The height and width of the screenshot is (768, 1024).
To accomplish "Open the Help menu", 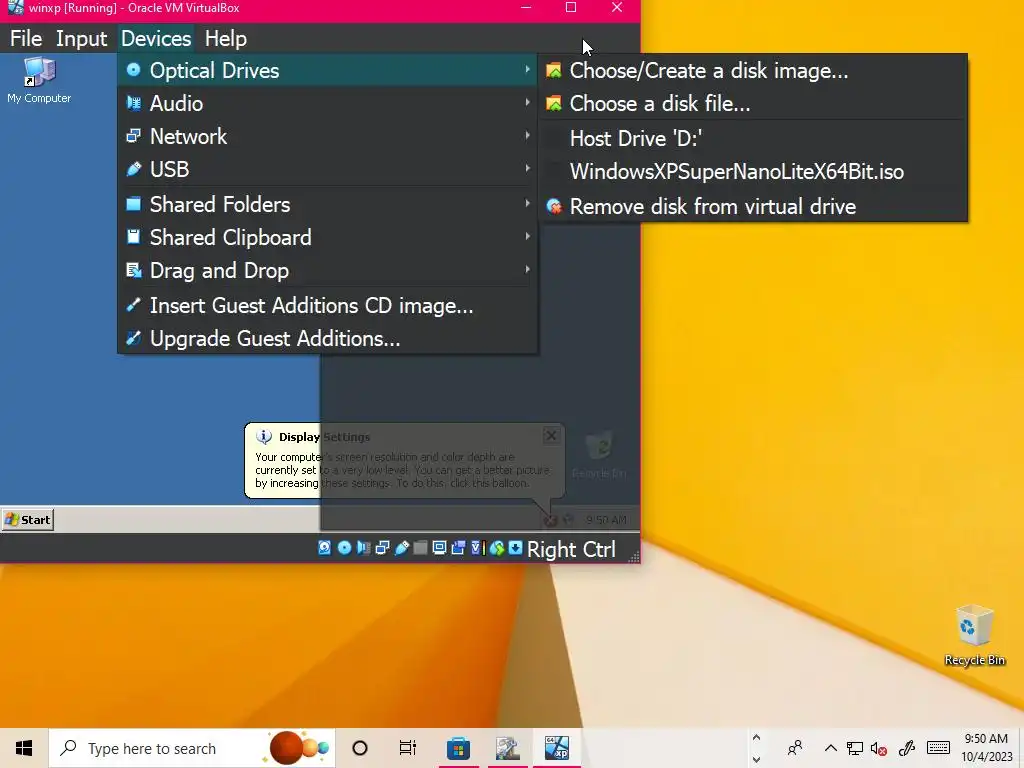I will 226,39.
